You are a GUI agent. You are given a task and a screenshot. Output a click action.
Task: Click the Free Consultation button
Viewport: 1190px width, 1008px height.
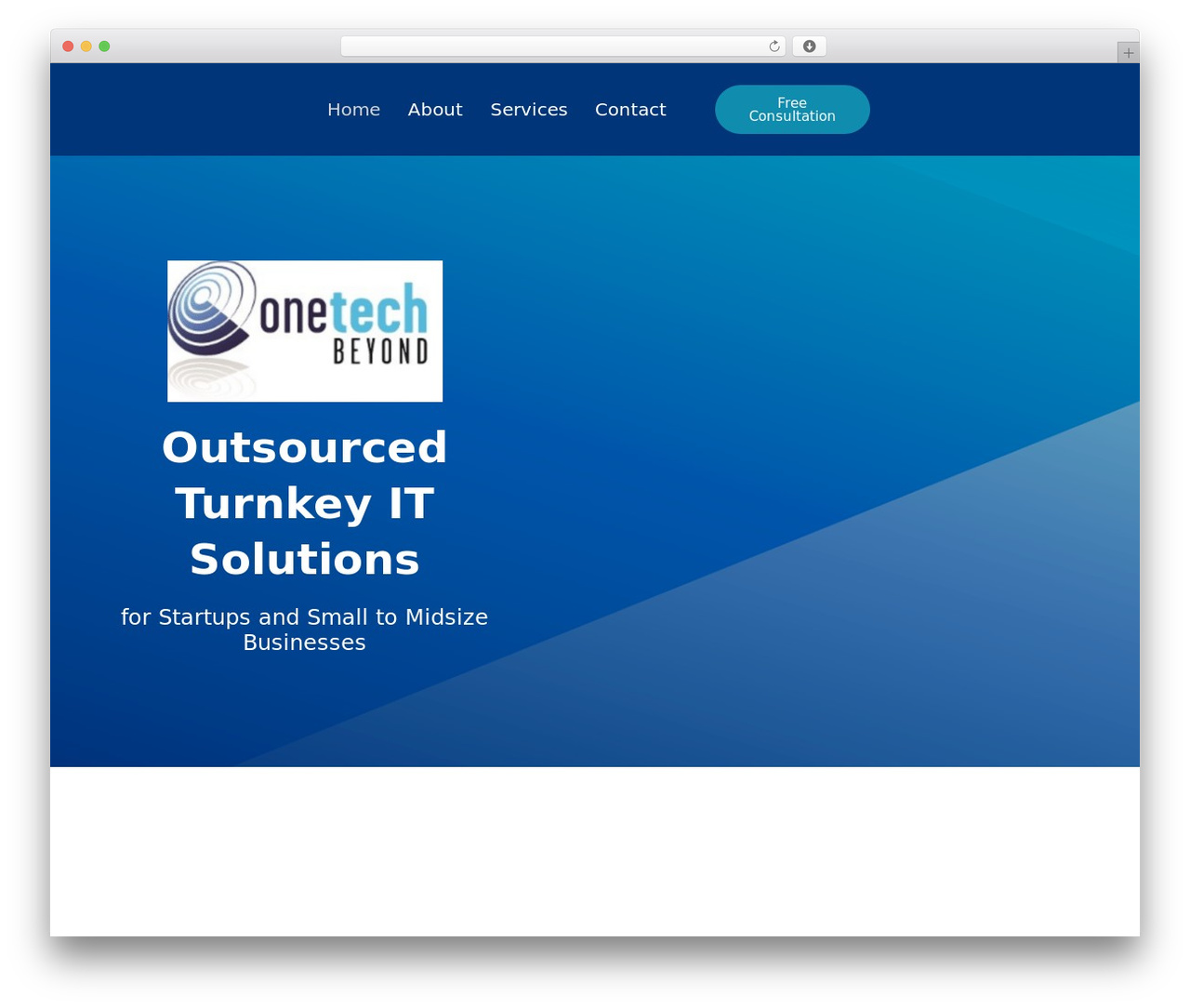pyautogui.click(x=792, y=110)
